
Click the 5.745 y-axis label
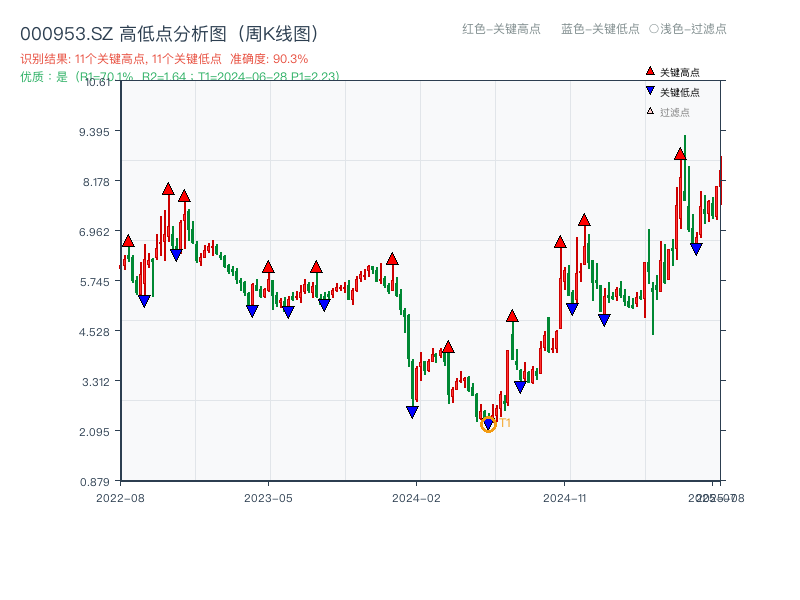tap(94, 282)
